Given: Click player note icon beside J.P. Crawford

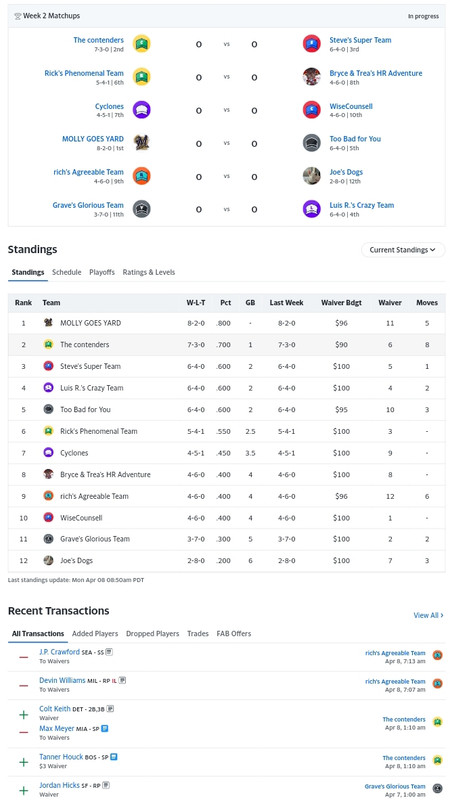Looking at the screenshot, I should (110, 652).
